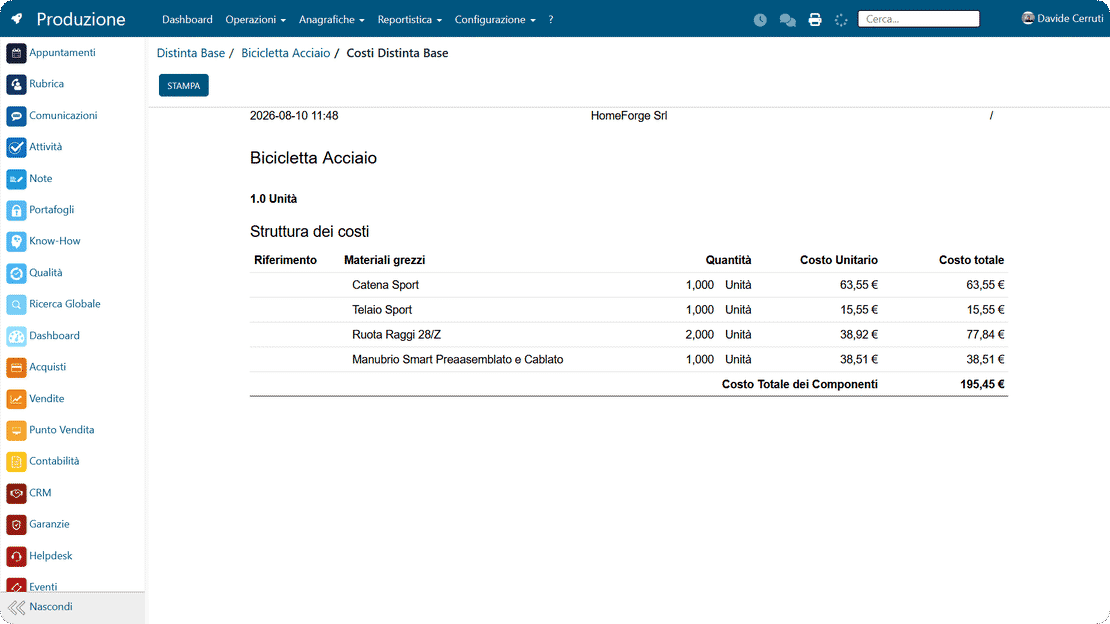This screenshot has height=624, width=1110.
Task: Click the Bicicletta Acciaio report title
Action: point(313,158)
